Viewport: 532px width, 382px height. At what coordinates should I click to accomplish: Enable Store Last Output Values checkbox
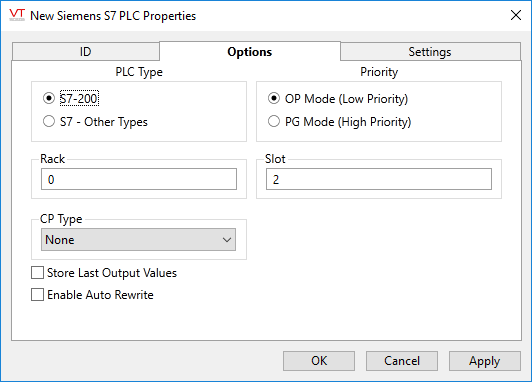[x=37, y=273]
